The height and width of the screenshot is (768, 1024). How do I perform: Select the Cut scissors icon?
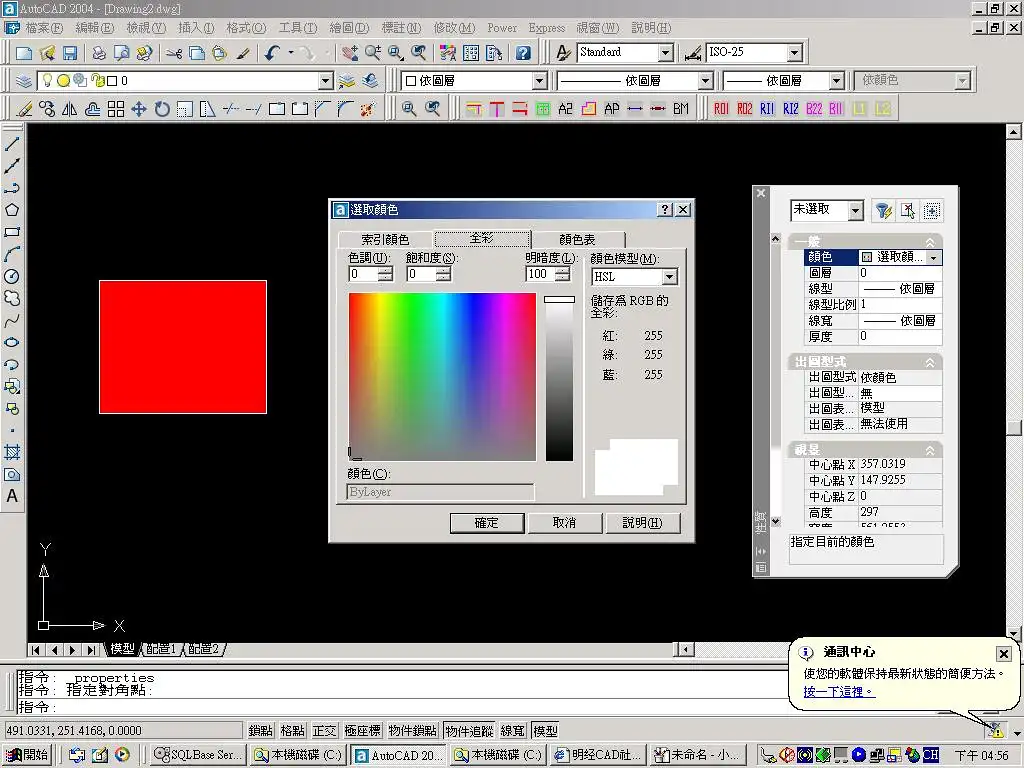(174, 53)
